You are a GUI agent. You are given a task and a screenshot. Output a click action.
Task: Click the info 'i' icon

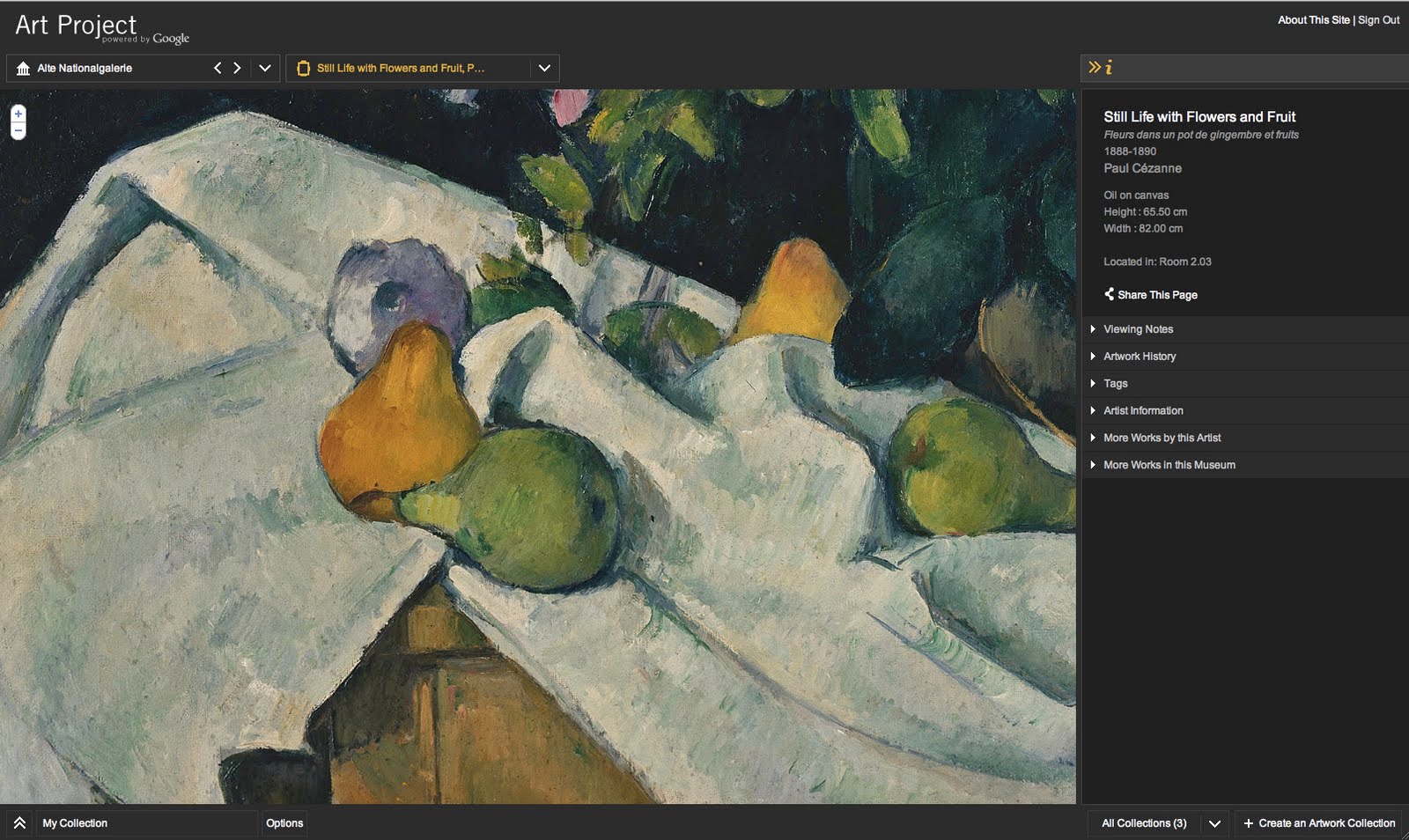click(x=1109, y=67)
